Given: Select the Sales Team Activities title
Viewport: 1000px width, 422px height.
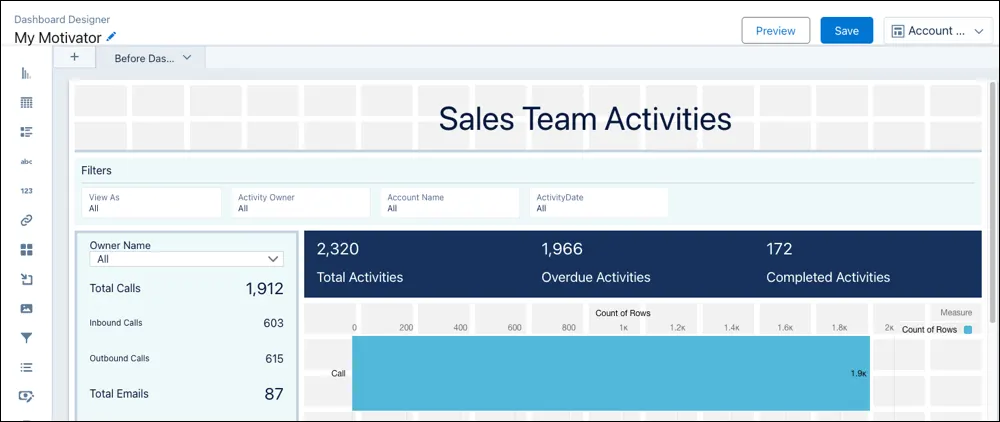Looking at the screenshot, I should tap(585, 119).
